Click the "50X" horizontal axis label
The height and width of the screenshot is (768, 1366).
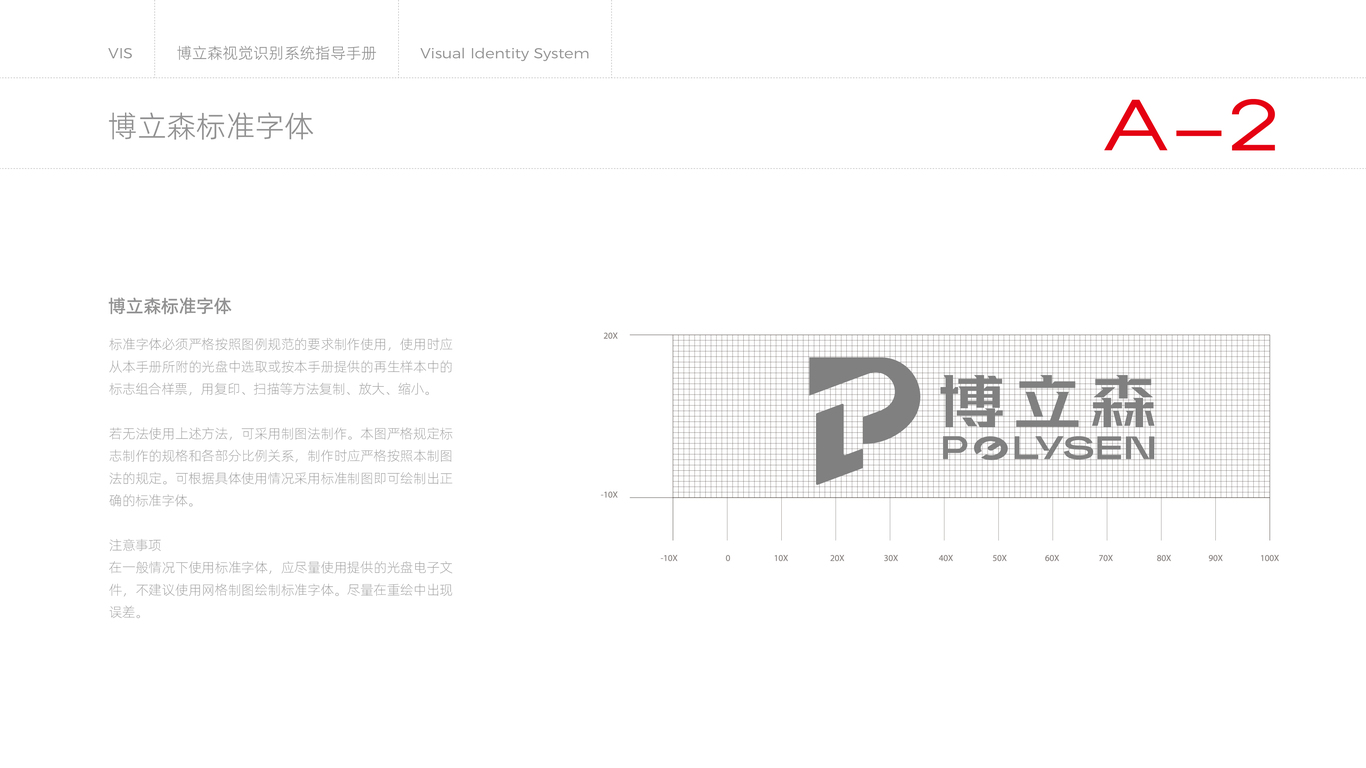pyautogui.click(x=1000, y=558)
